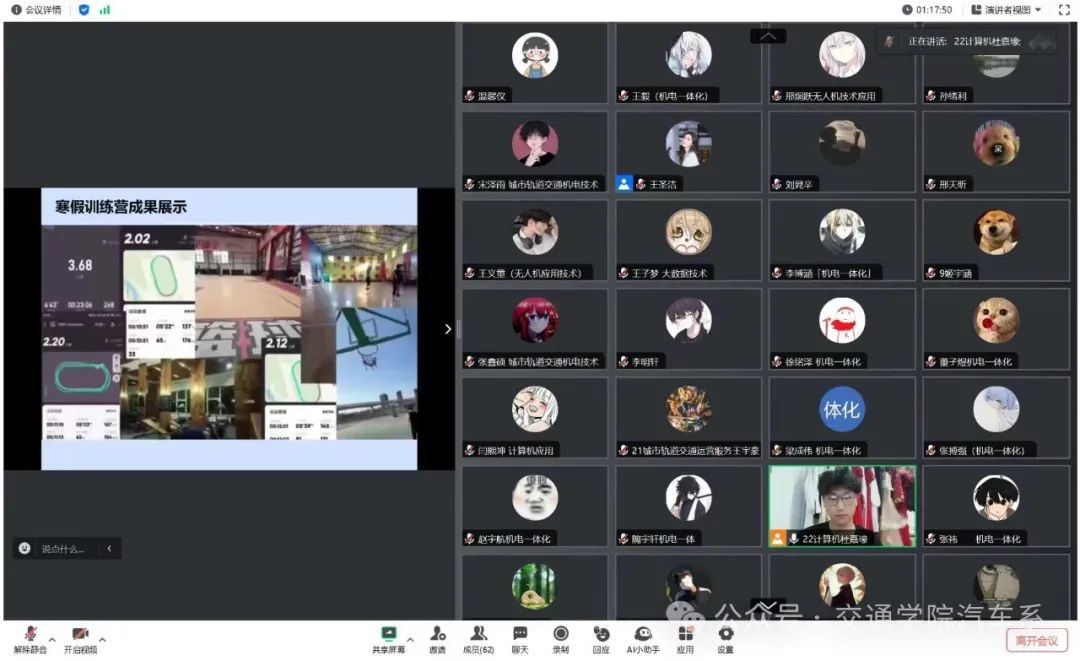
Task: Select the 22计算机杜嘉壕 video tile
Action: coord(841,506)
